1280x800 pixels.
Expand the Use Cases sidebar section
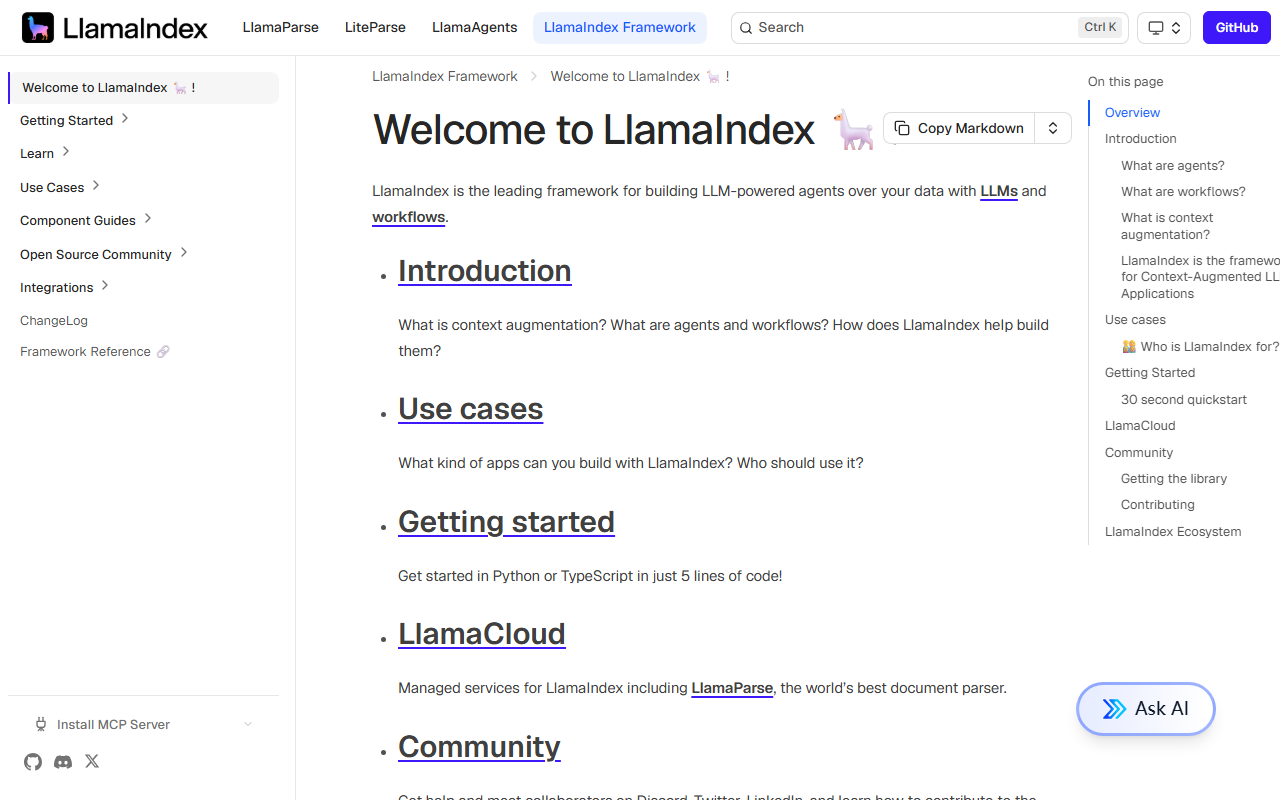point(96,186)
